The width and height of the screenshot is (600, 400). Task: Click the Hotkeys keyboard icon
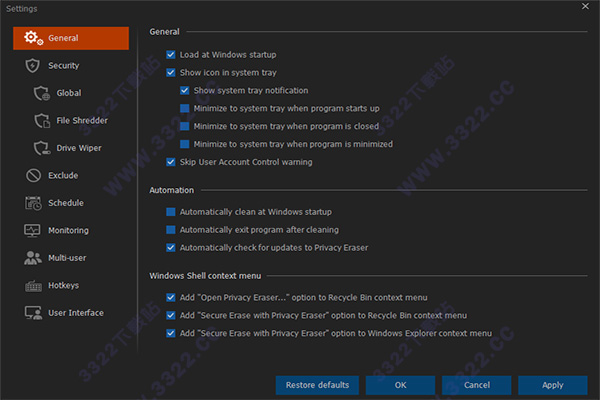(31, 286)
